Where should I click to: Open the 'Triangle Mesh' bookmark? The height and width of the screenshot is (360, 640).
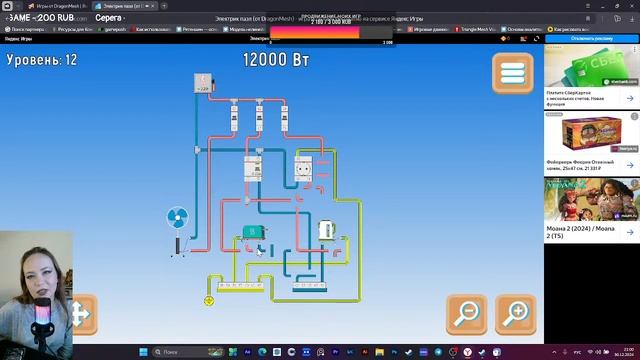[x=476, y=29]
